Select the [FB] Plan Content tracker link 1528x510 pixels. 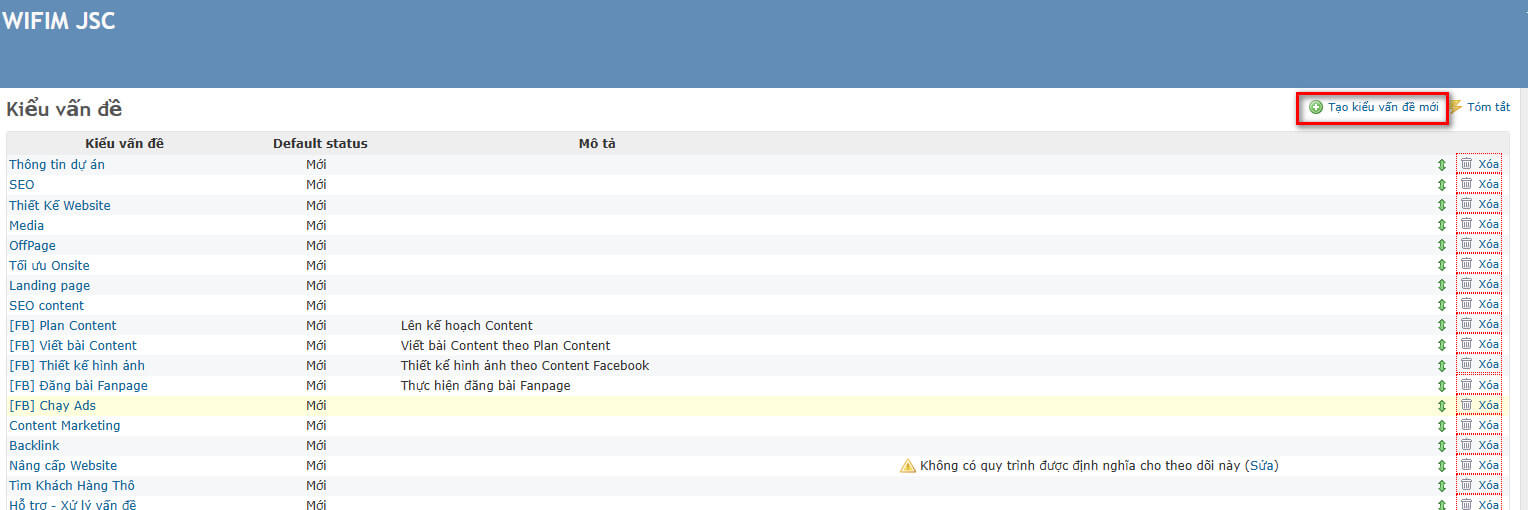(x=63, y=325)
